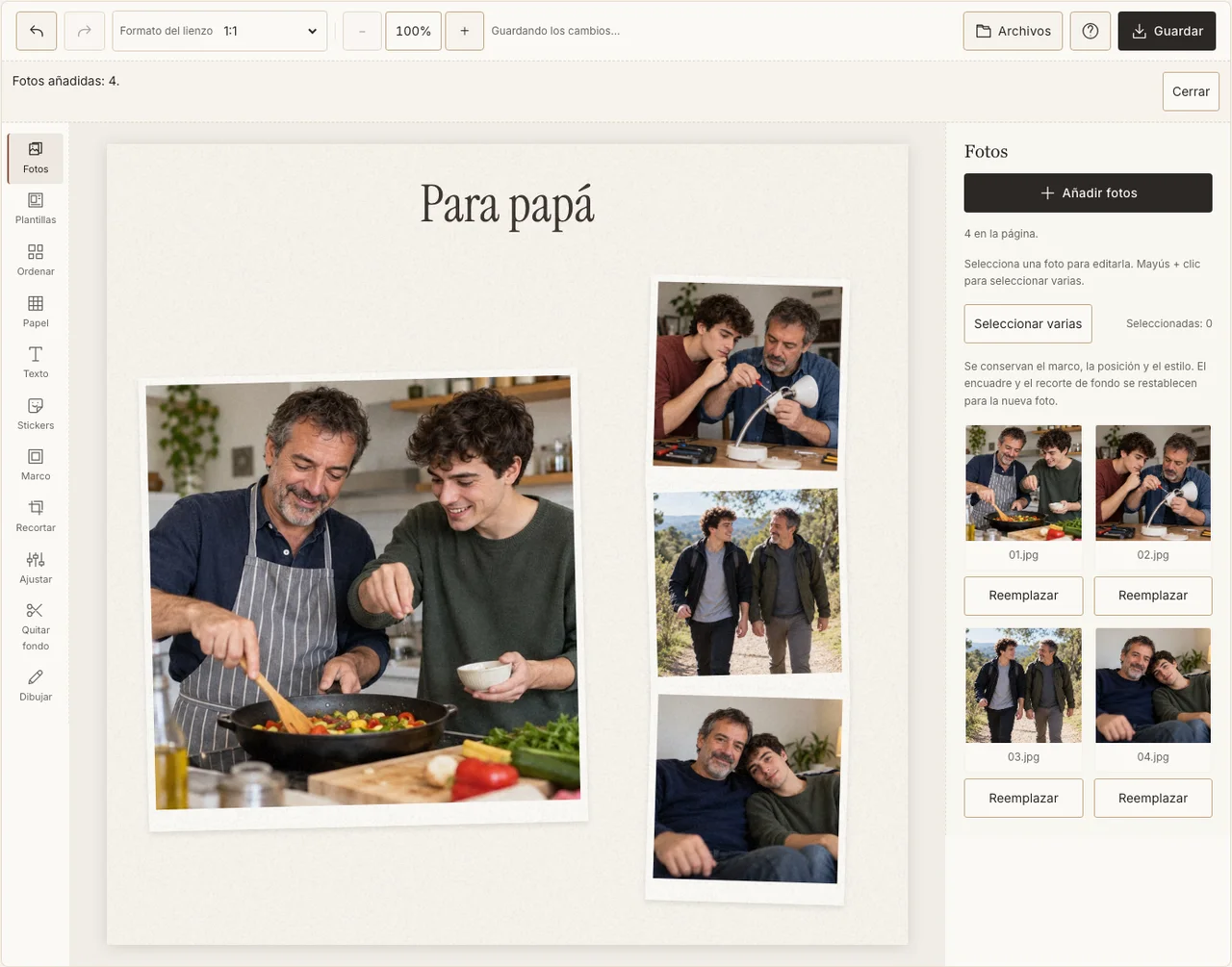
Task: Click the '4 en la página.' text
Action: point(1001,234)
